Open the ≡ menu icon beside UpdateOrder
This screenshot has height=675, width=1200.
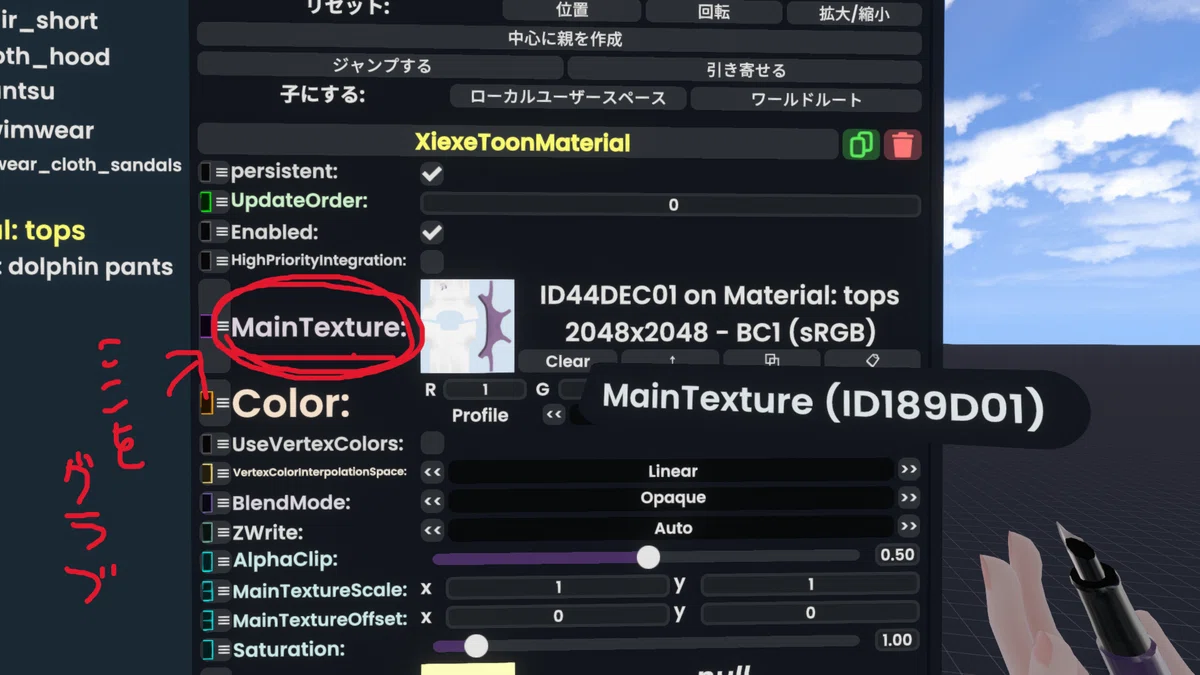point(222,202)
